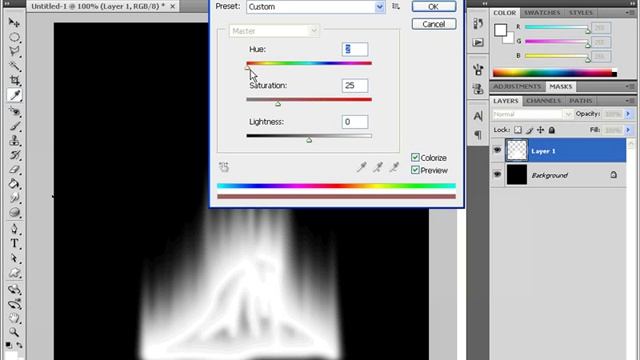
Task: Click the Cancel button
Action: pyautogui.click(x=433, y=24)
